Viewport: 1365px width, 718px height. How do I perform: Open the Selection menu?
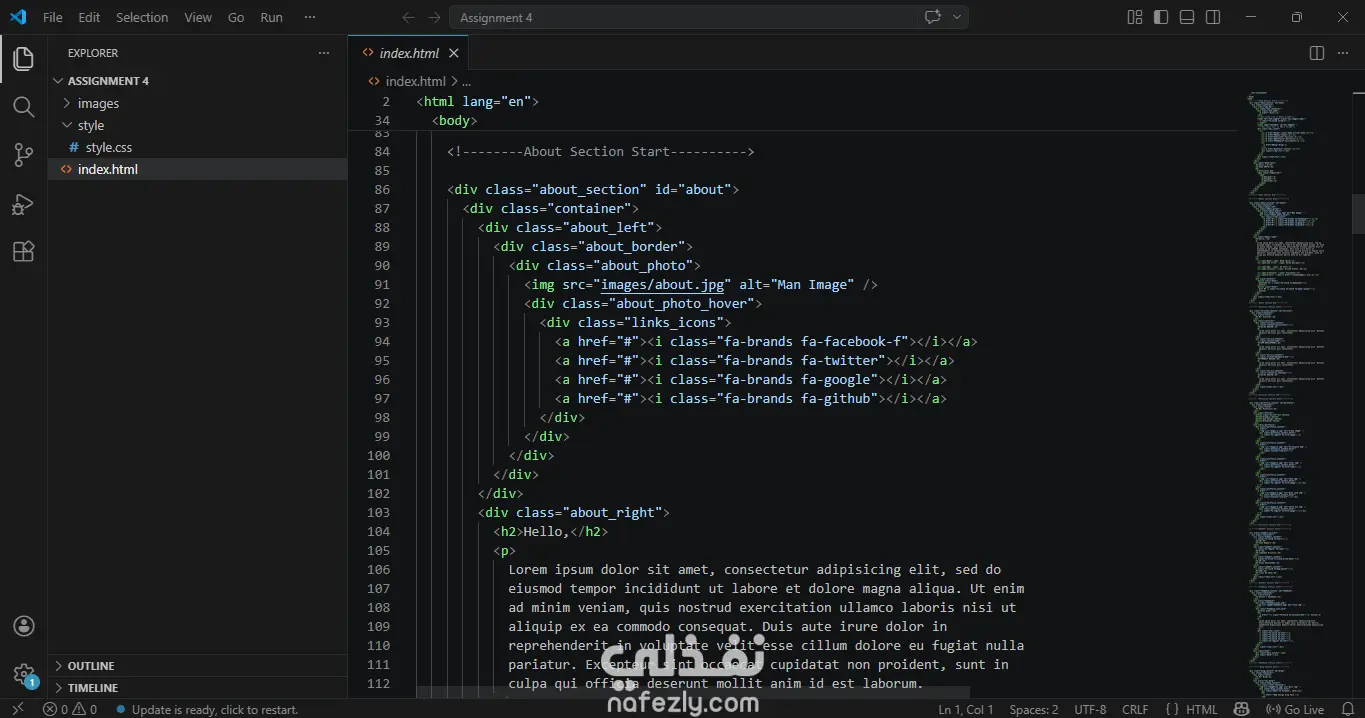[x=142, y=17]
